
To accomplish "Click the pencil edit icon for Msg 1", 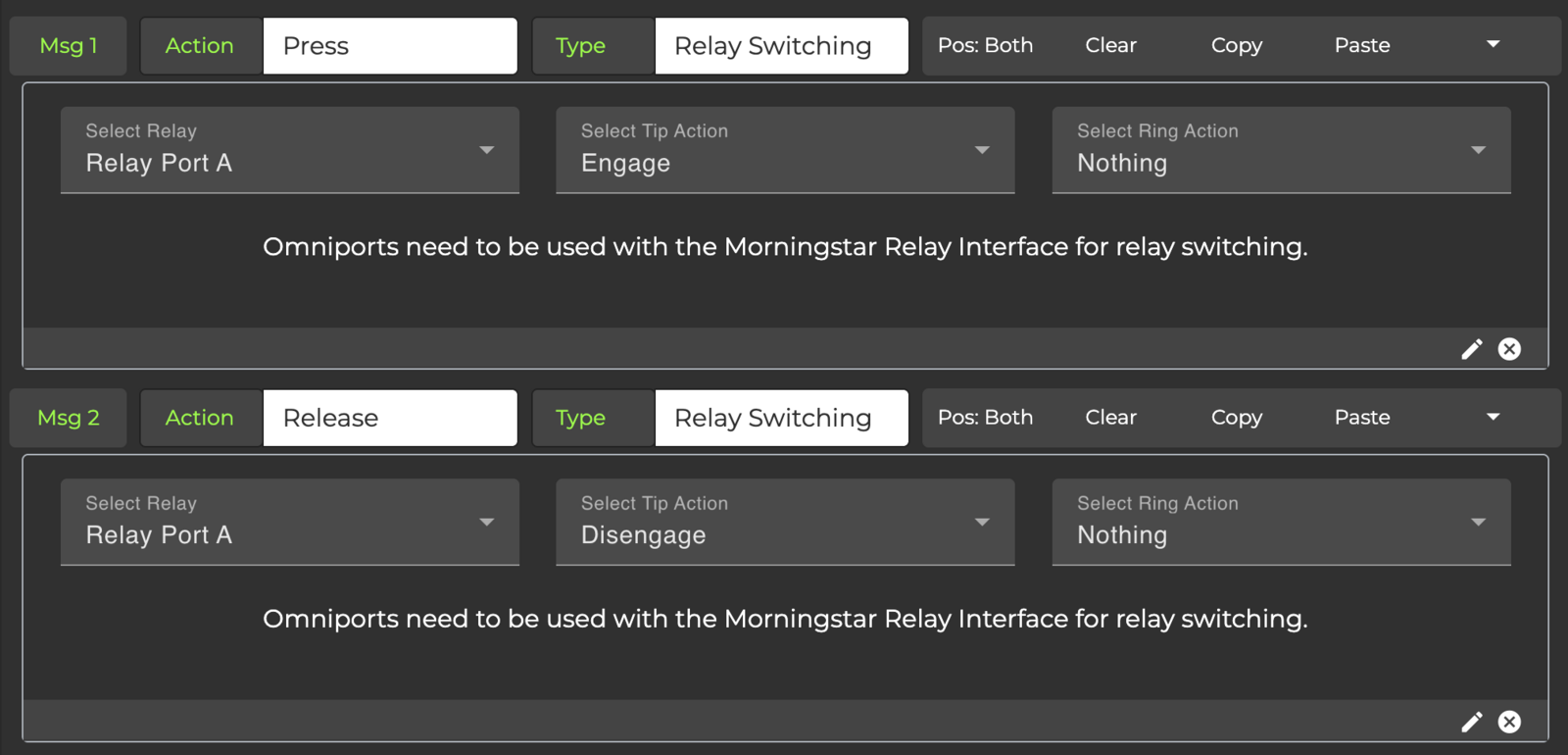I will click(1471, 349).
